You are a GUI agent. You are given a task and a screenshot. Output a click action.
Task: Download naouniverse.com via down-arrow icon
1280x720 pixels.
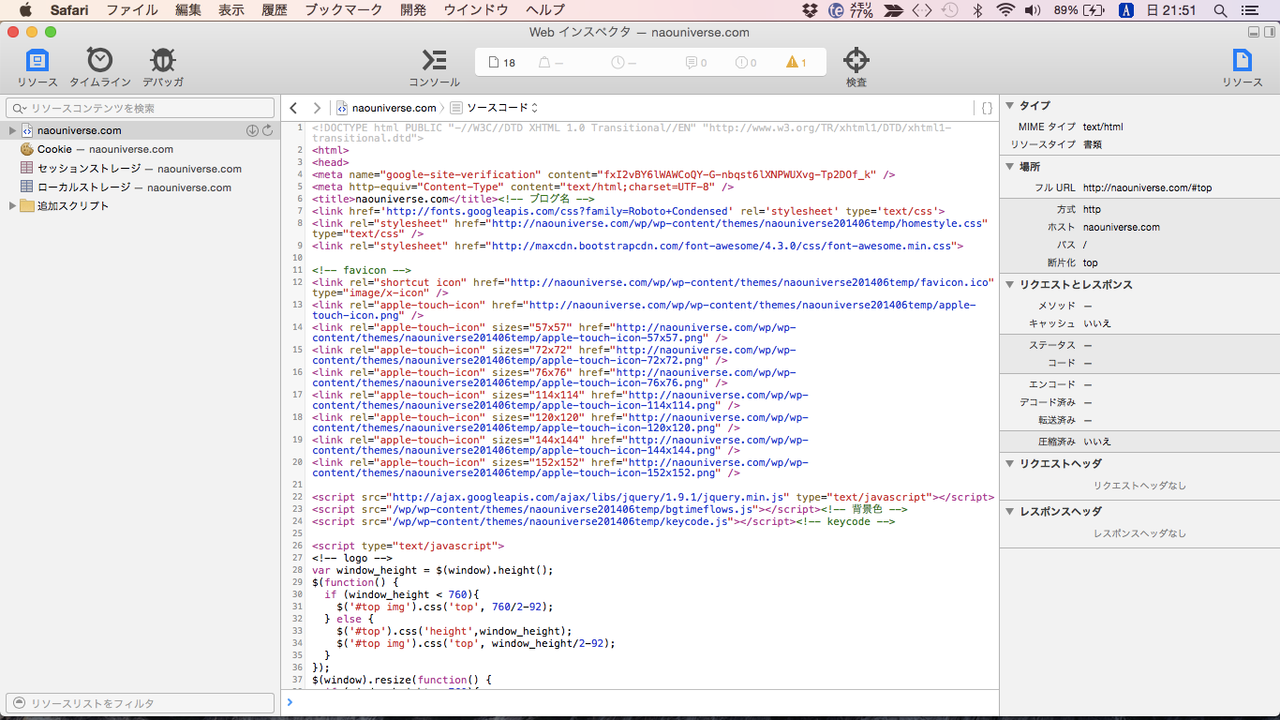click(x=251, y=130)
